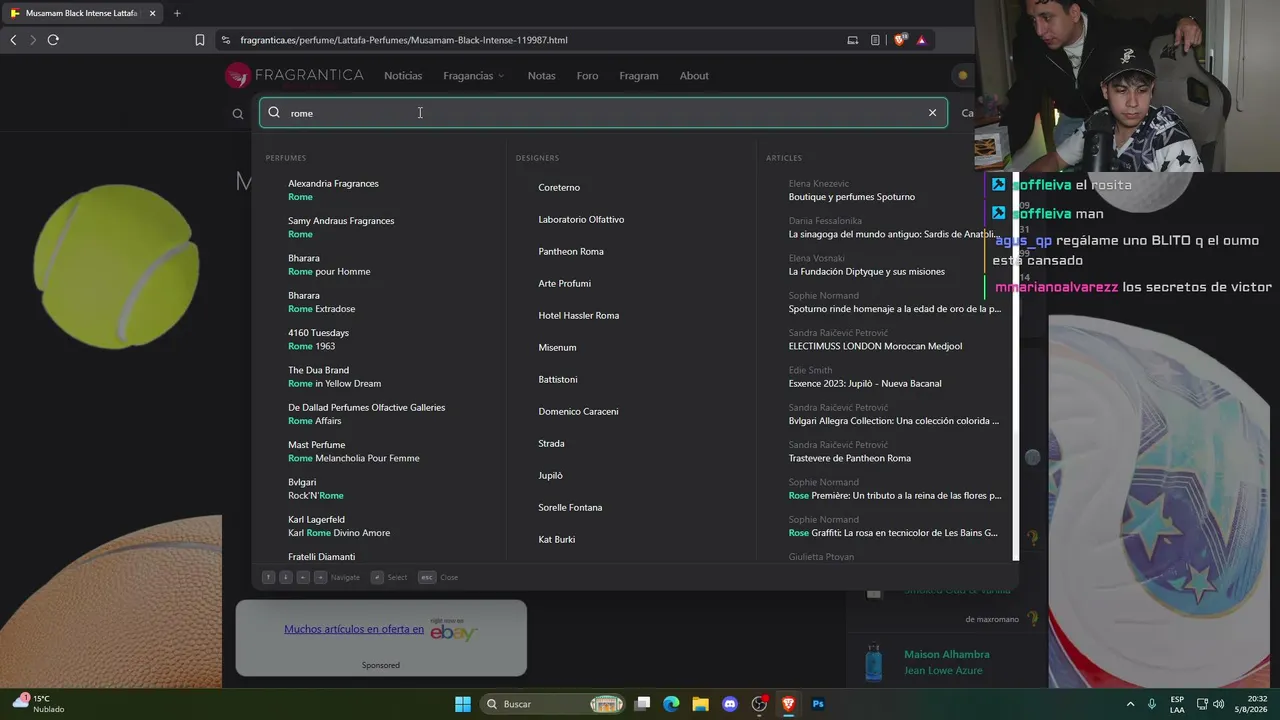The height and width of the screenshot is (720, 1280).
Task: Click the microphone tray icon
Action: point(1152,704)
